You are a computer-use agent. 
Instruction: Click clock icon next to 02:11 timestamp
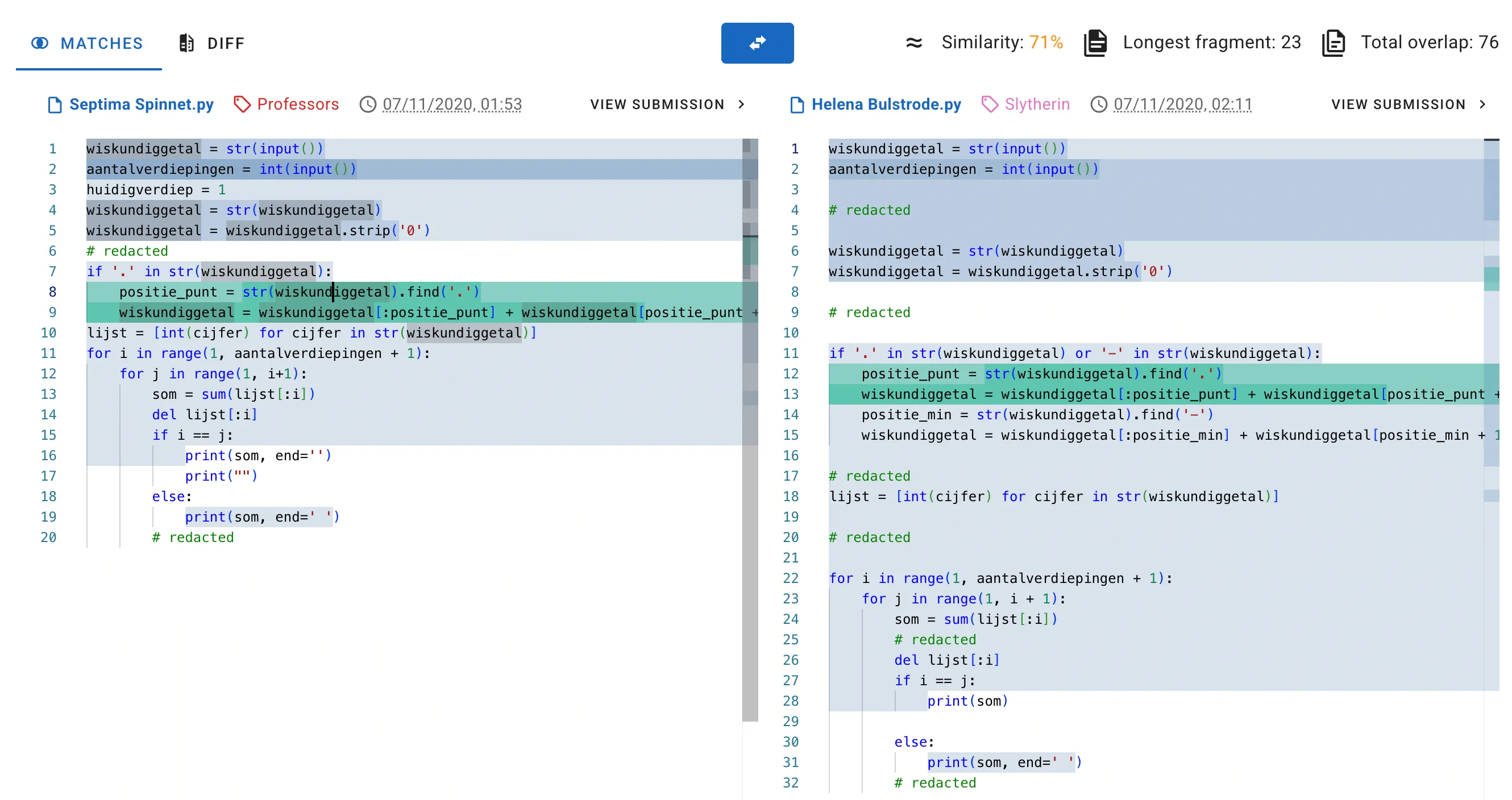point(1098,105)
